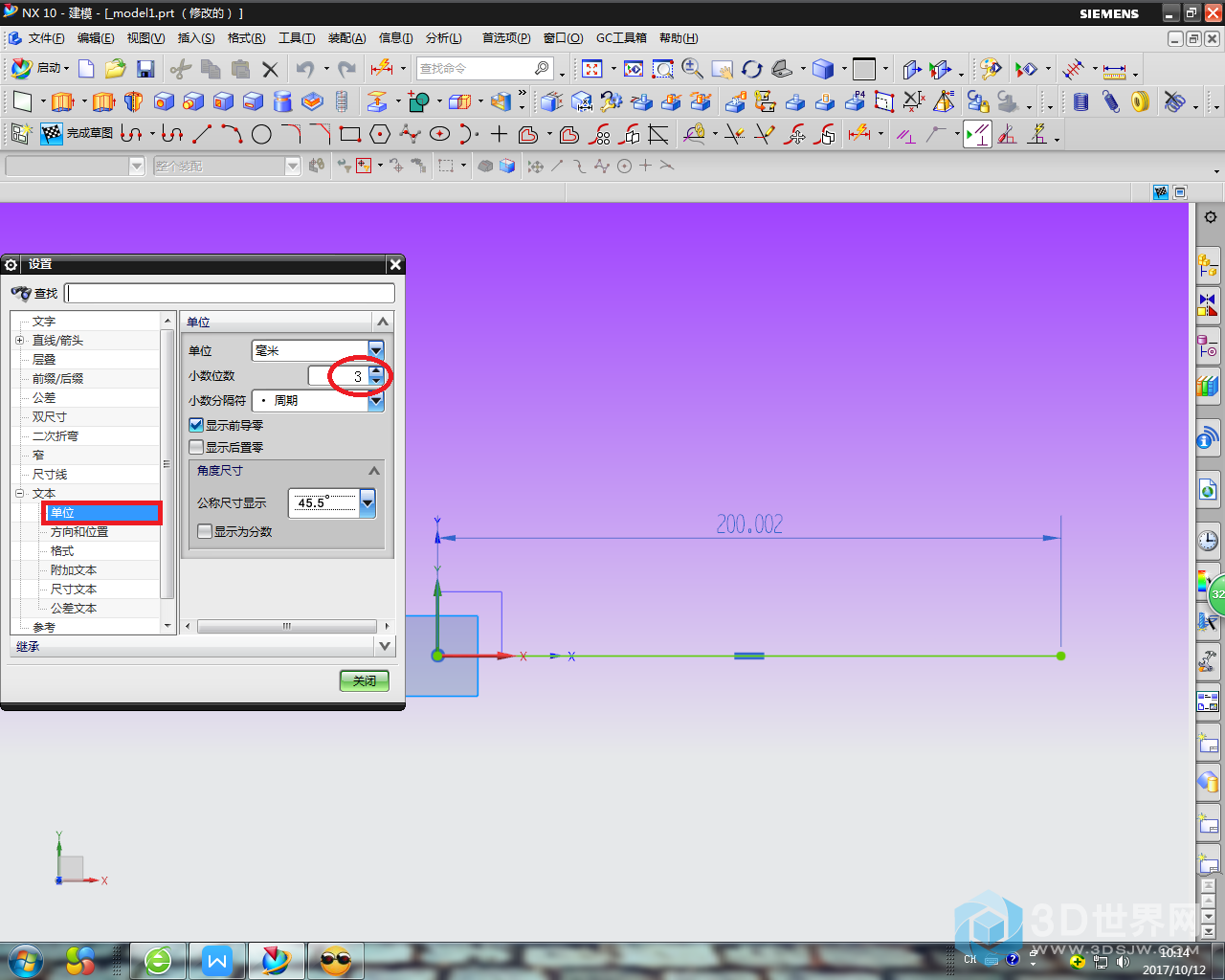Screen dimensions: 1225x980
Task: Click the Quick Trim icon
Action: (x=734, y=134)
